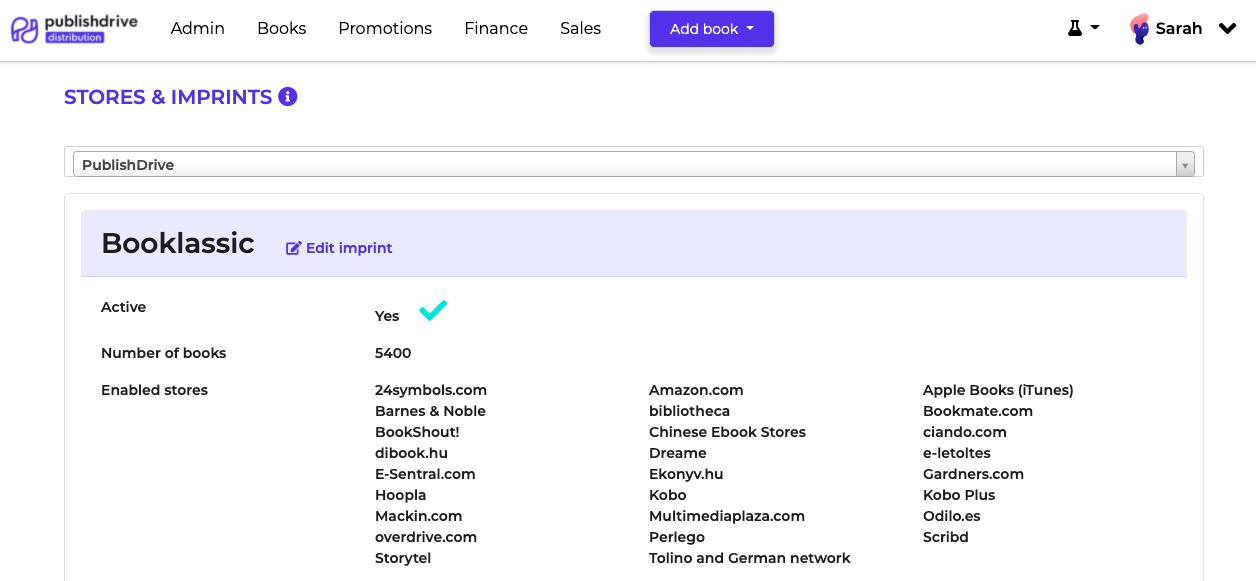Open the Sales menu item

point(580,29)
